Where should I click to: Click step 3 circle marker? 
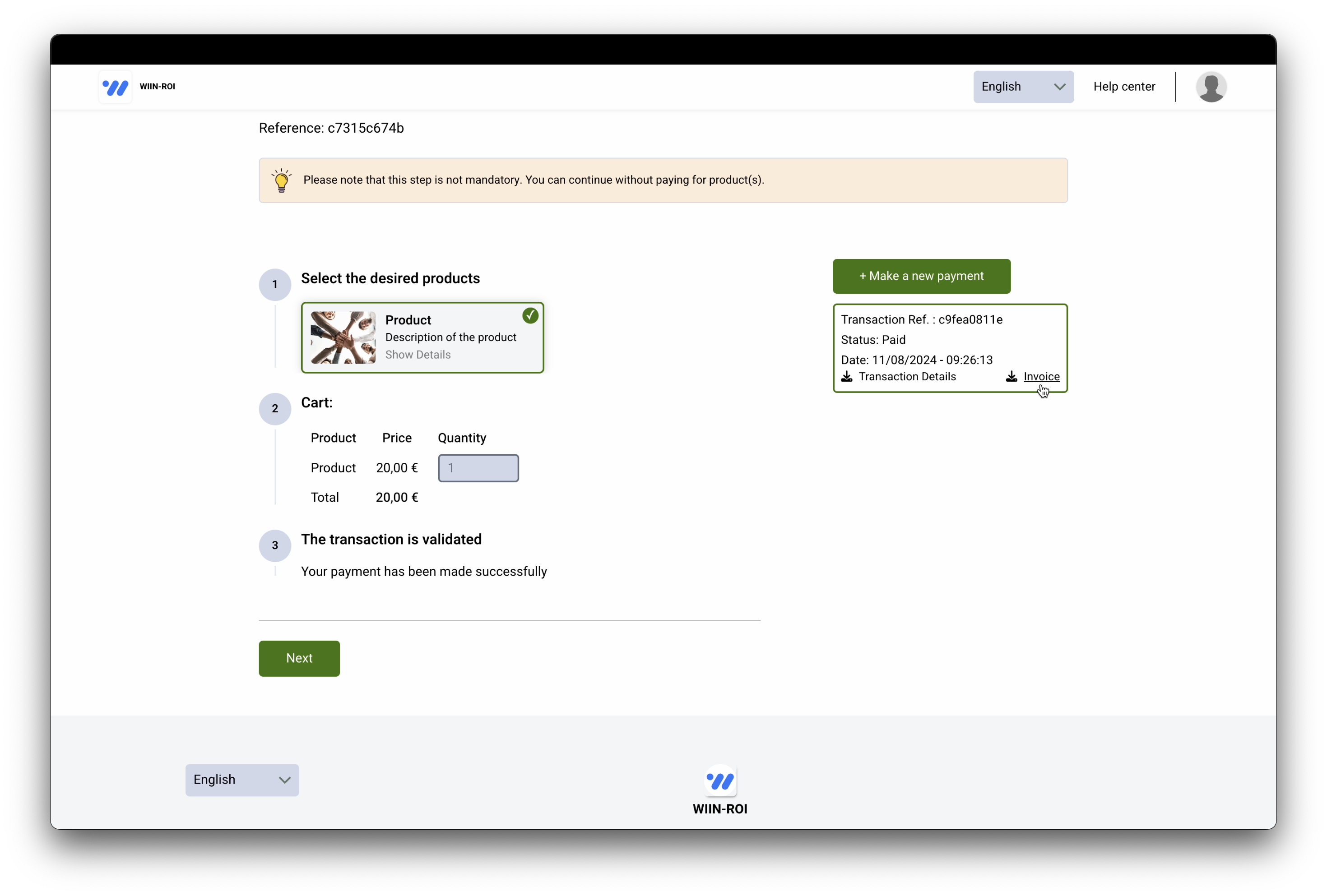tap(275, 546)
